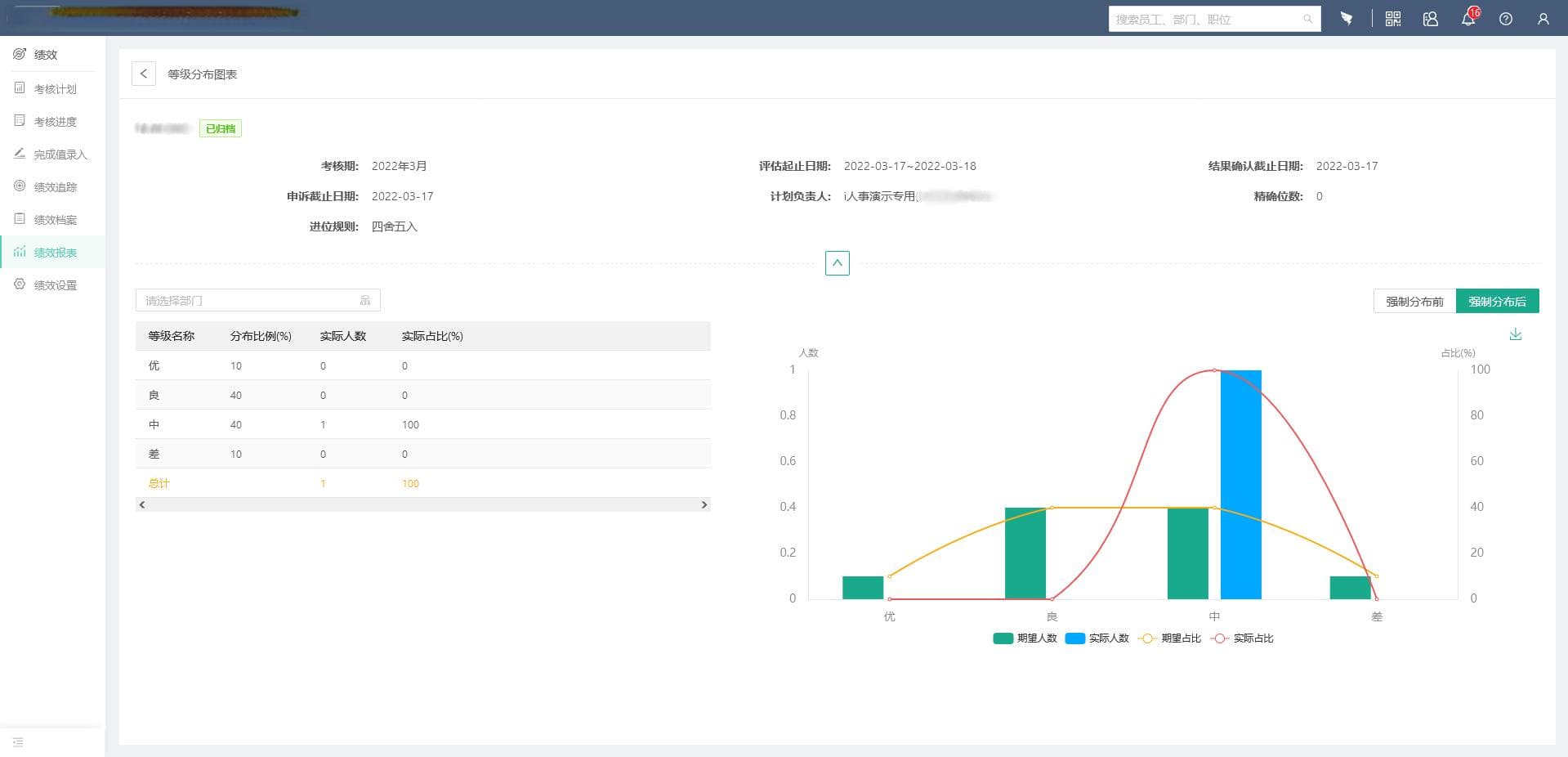This screenshot has width=1568, height=757.
Task: Open the user profile icon
Action: 1543,19
